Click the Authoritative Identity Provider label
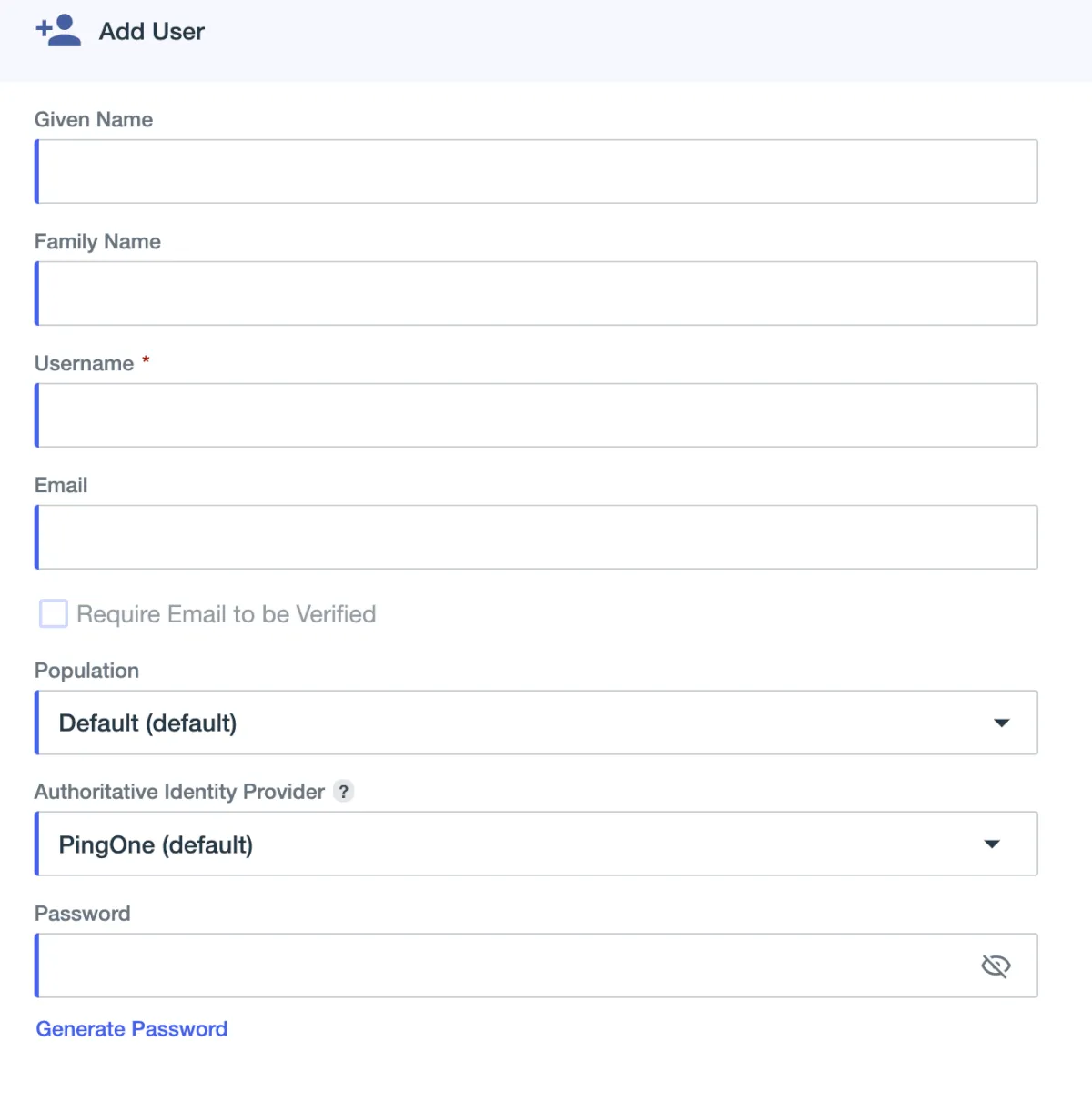Screen dimensions: 1092x1102 [x=179, y=792]
